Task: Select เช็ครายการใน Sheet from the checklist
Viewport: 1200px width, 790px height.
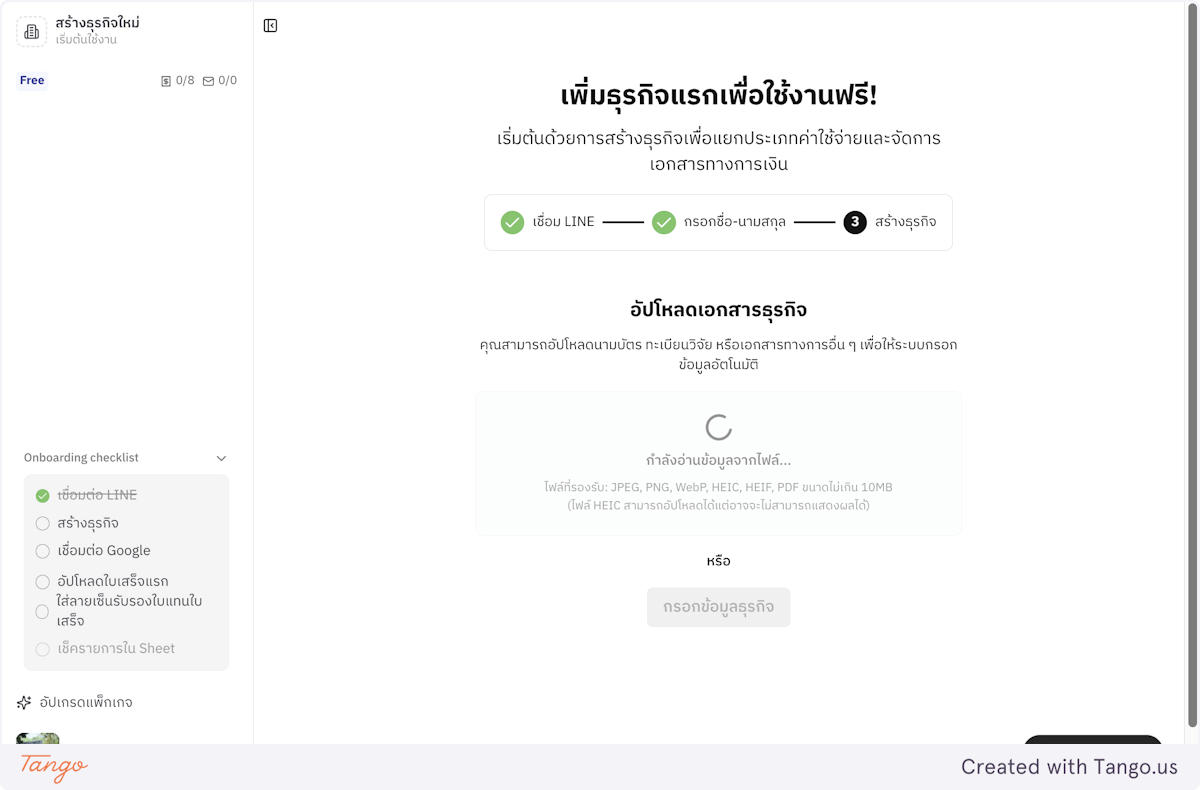Action: pyautogui.click(x=42, y=648)
